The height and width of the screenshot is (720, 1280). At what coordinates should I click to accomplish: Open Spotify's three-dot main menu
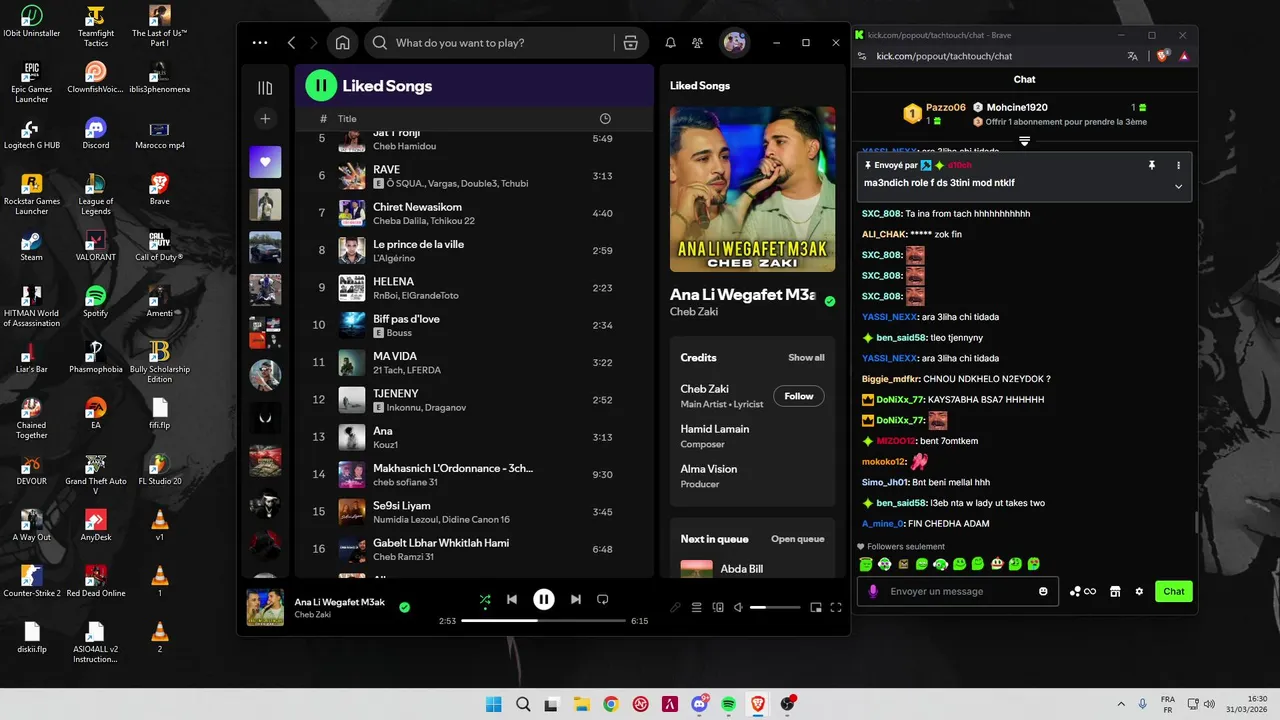pyautogui.click(x=260, y=43)
